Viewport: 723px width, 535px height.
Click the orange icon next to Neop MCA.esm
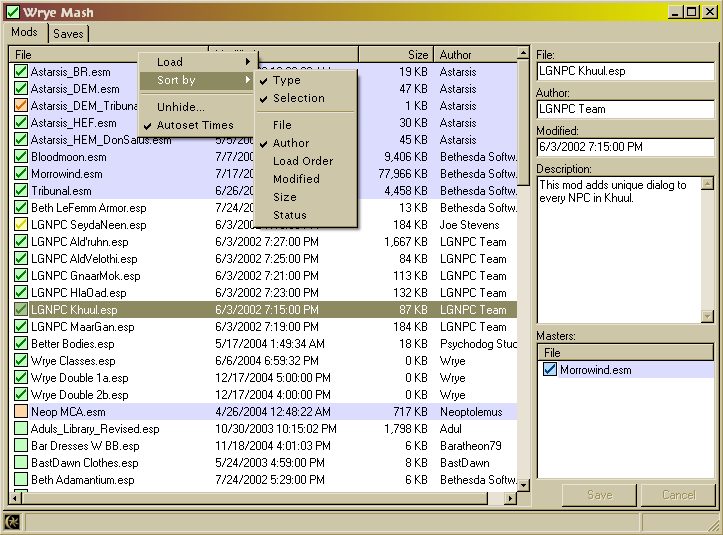pos(21,412)
